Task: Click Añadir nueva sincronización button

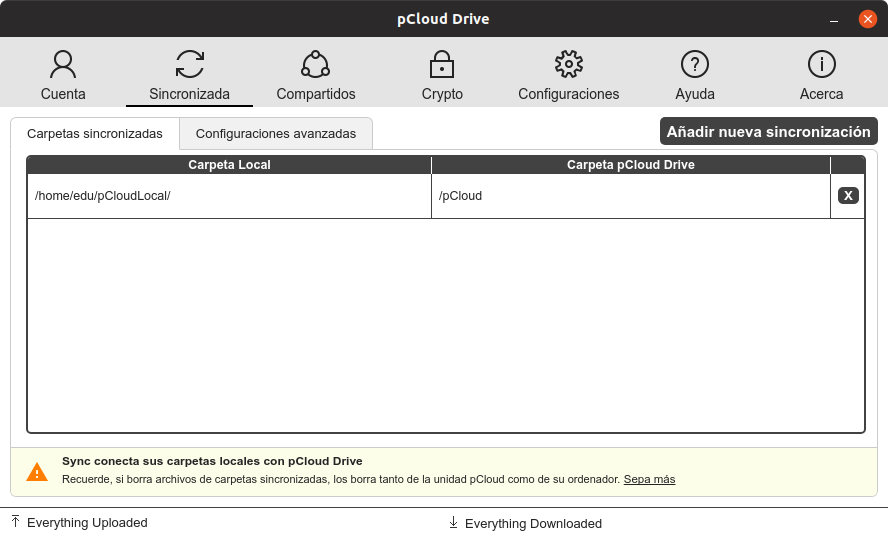Action: tap(769, 131)
